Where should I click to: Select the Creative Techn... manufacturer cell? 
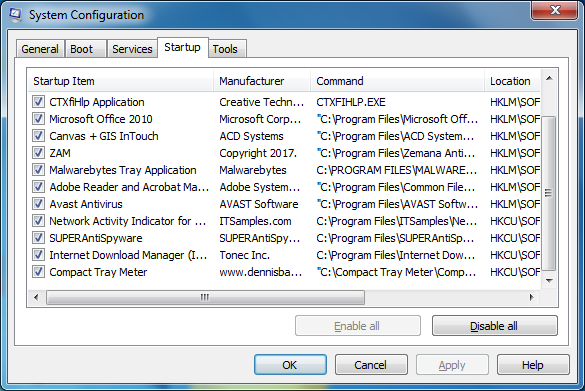coord(262,102)
